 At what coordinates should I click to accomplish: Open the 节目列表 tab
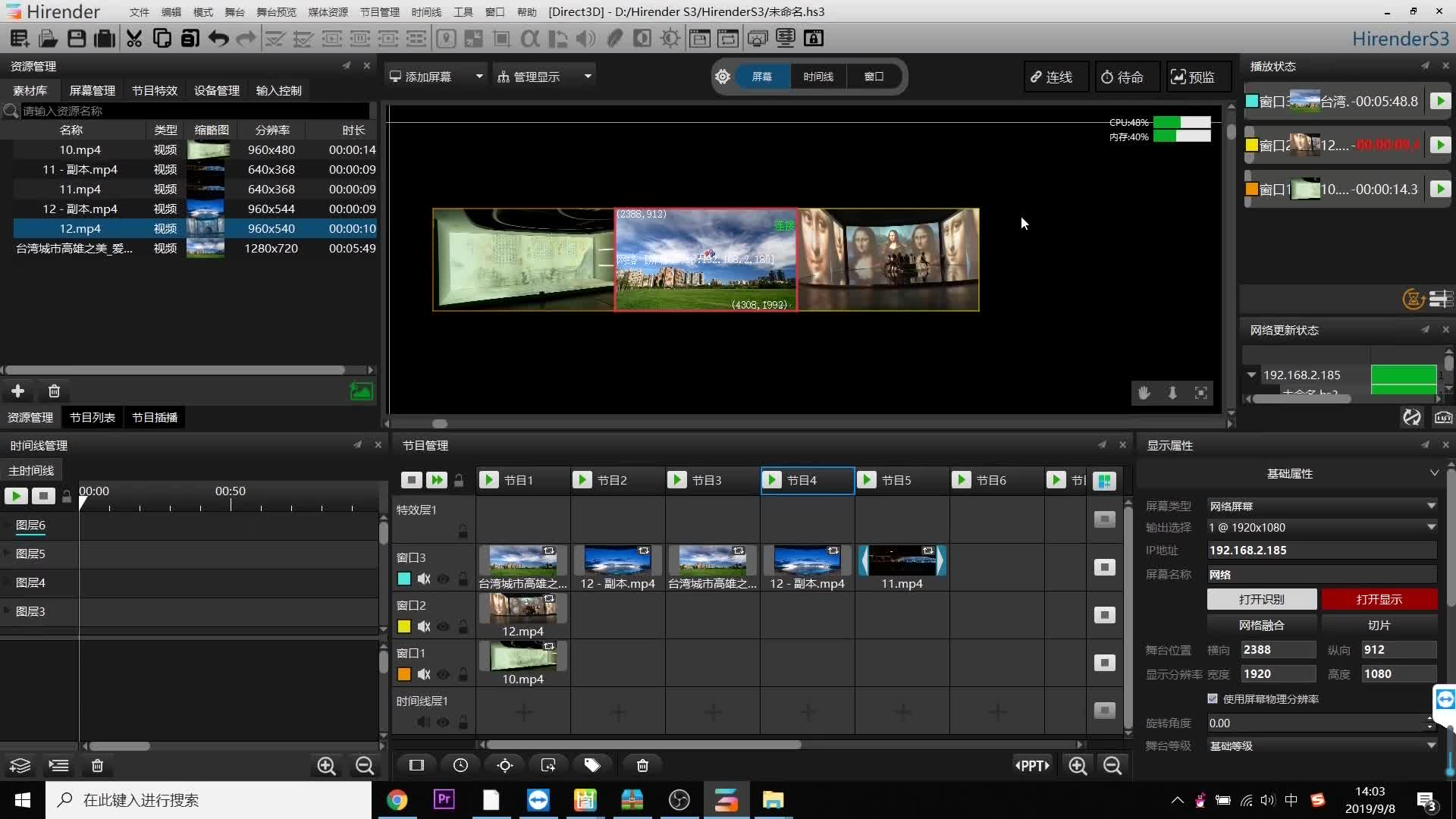pos(93,417)
